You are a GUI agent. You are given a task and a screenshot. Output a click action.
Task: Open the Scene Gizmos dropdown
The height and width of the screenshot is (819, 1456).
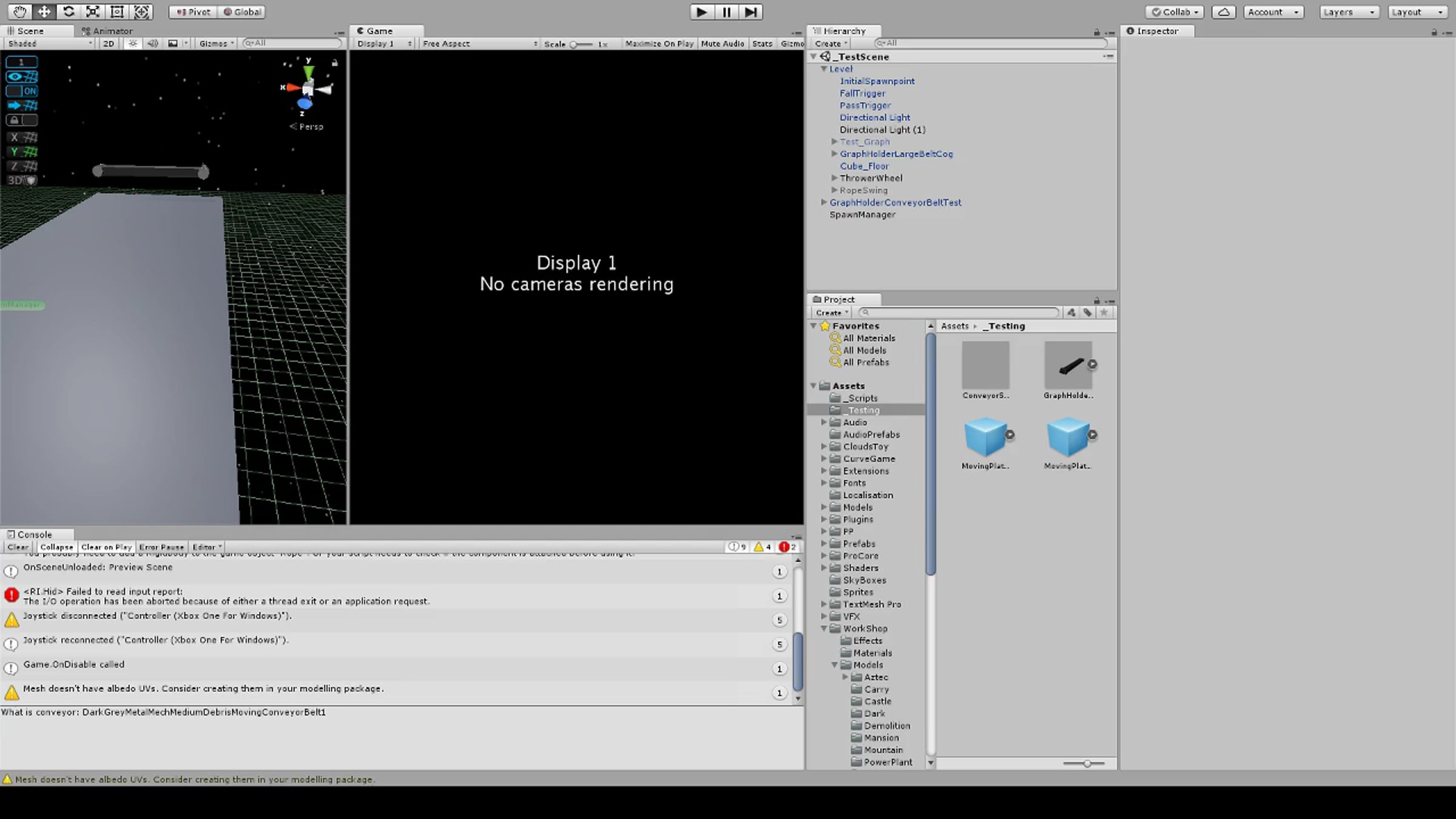(216, 43)
